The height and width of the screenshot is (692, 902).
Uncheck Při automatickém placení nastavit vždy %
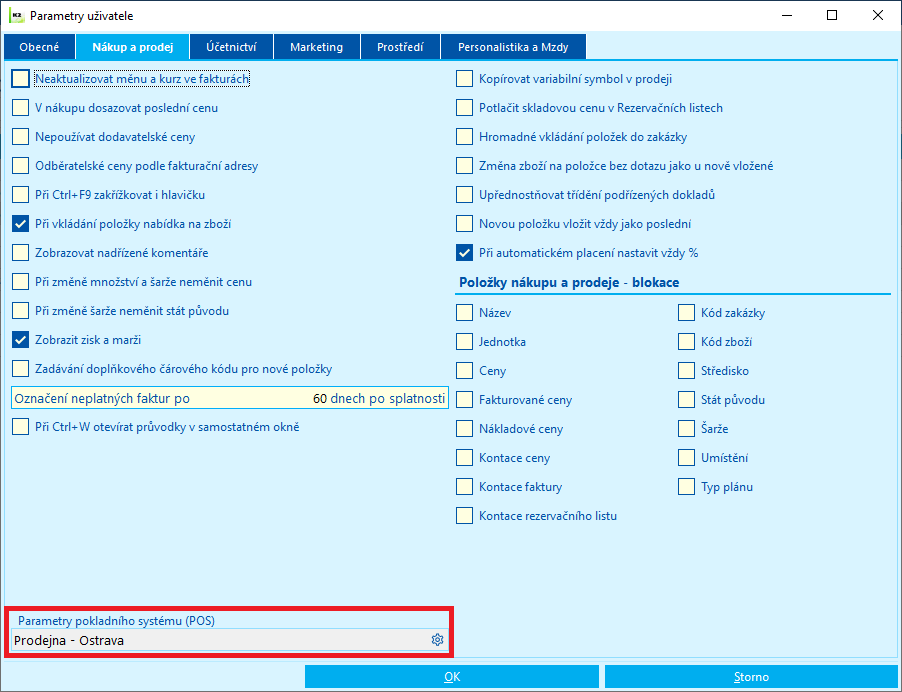(464, 253)
